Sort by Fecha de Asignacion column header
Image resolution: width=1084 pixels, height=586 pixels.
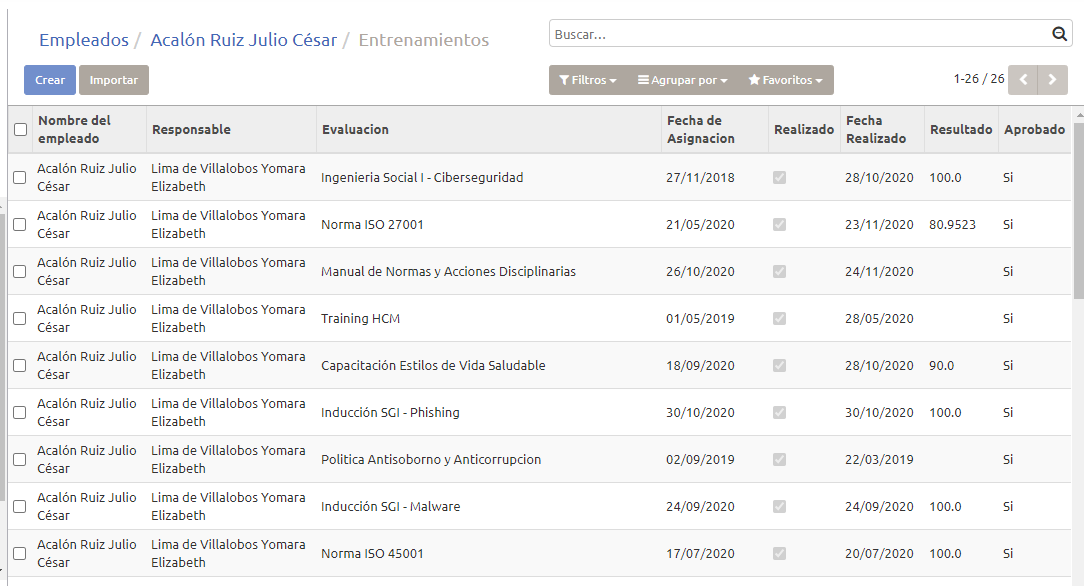coord(700,130)
